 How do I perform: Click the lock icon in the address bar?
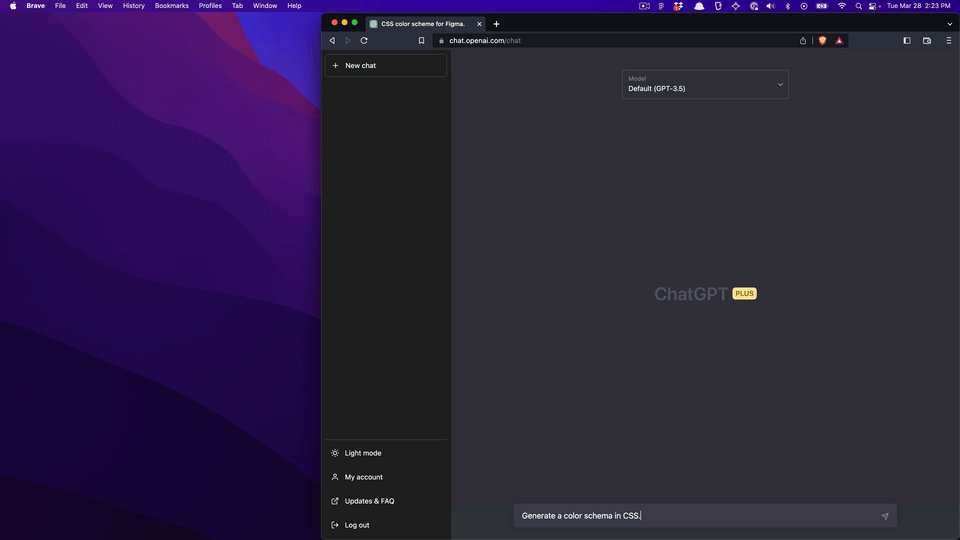tap(441, 40)
